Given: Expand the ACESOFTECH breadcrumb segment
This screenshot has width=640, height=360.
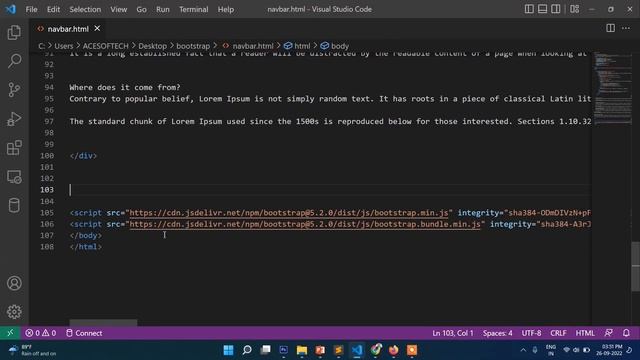Looking at the screenshot, I should coord(105,46).
